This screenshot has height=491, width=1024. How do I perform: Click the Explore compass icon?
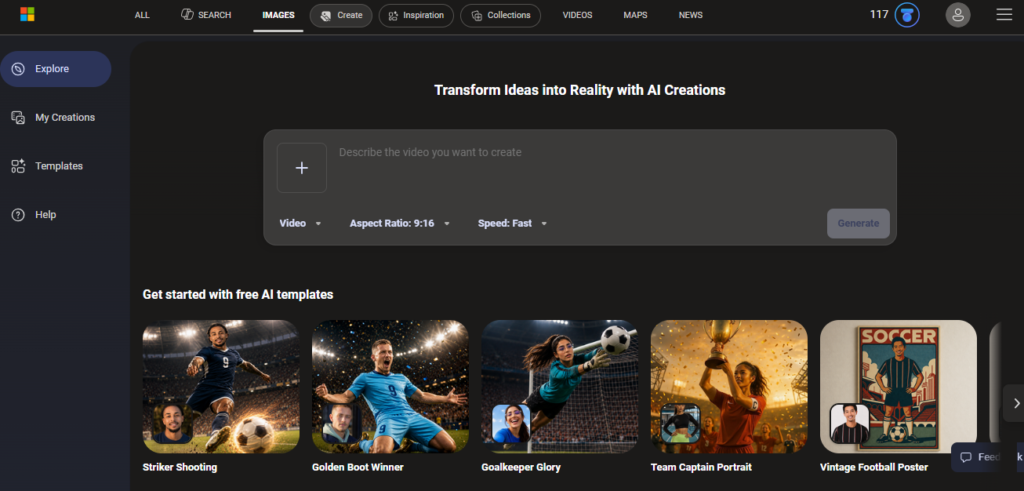tap(18, 69)
